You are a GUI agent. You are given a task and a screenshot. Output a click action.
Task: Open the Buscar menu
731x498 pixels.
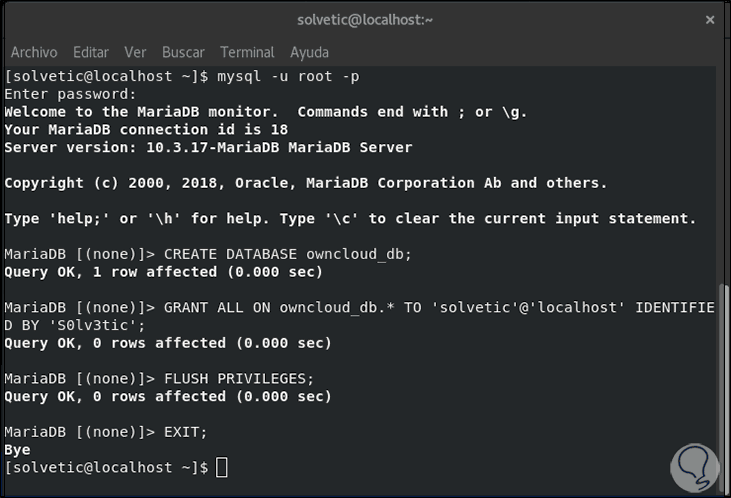pyautogui.click(x=183, y=52)
